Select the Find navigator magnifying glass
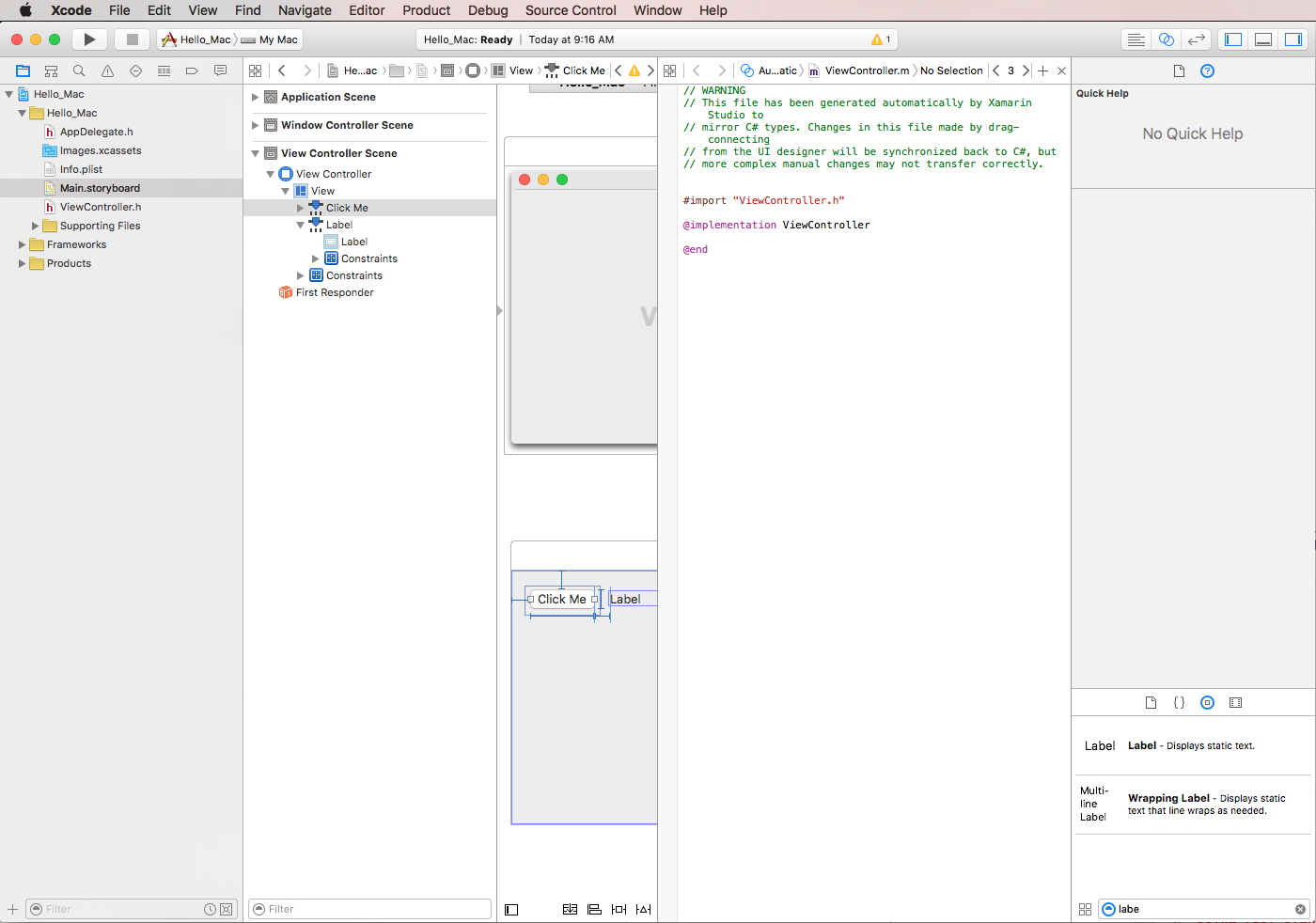Viewport: 1316px width, 923px height. tap(79, 70)
